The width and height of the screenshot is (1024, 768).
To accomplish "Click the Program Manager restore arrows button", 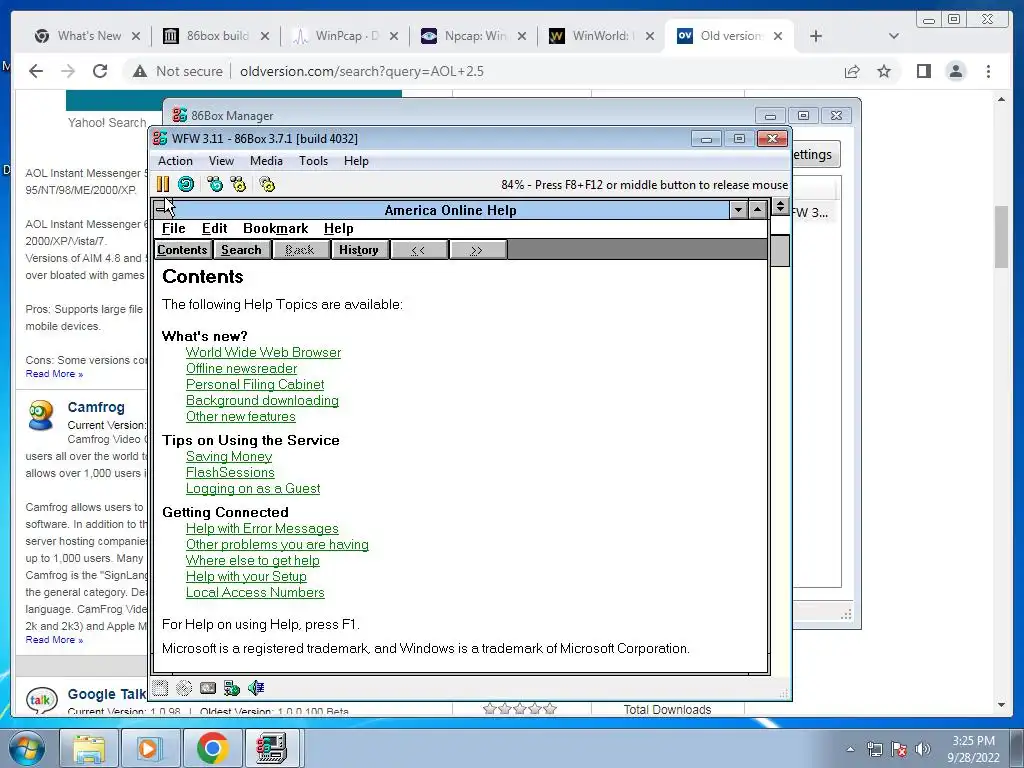I will [x=780, y=207].
